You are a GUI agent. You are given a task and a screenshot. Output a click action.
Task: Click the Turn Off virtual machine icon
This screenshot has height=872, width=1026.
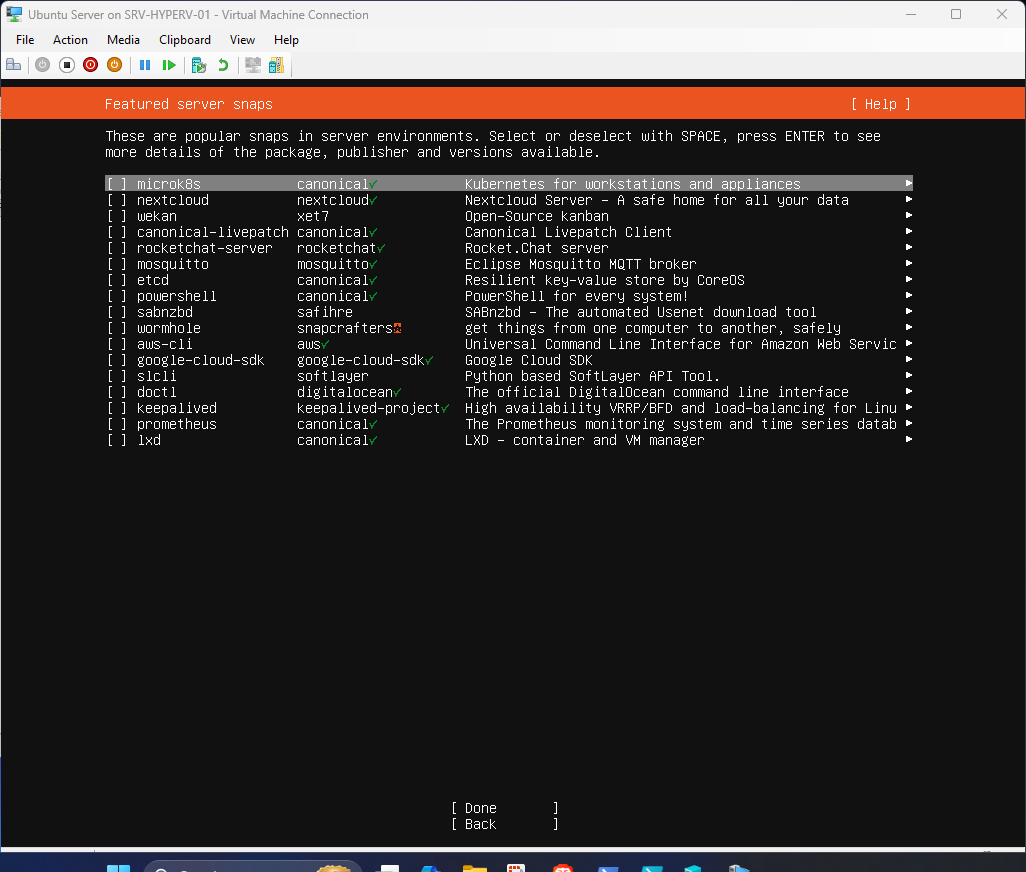[66, 65]
